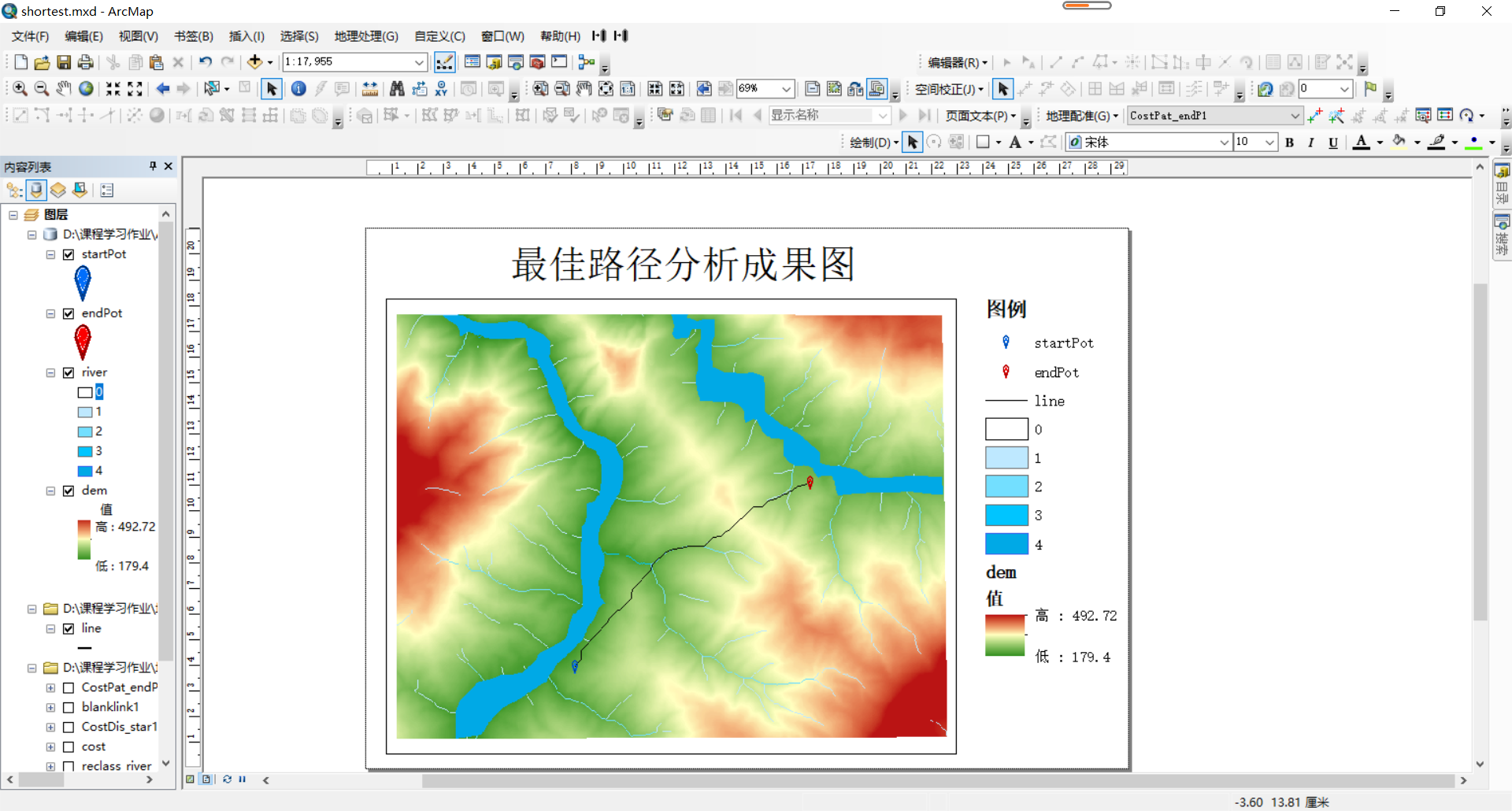Click the Save icon on the standard toolbar
The image size is (1512, 811).
pos(64,61)
